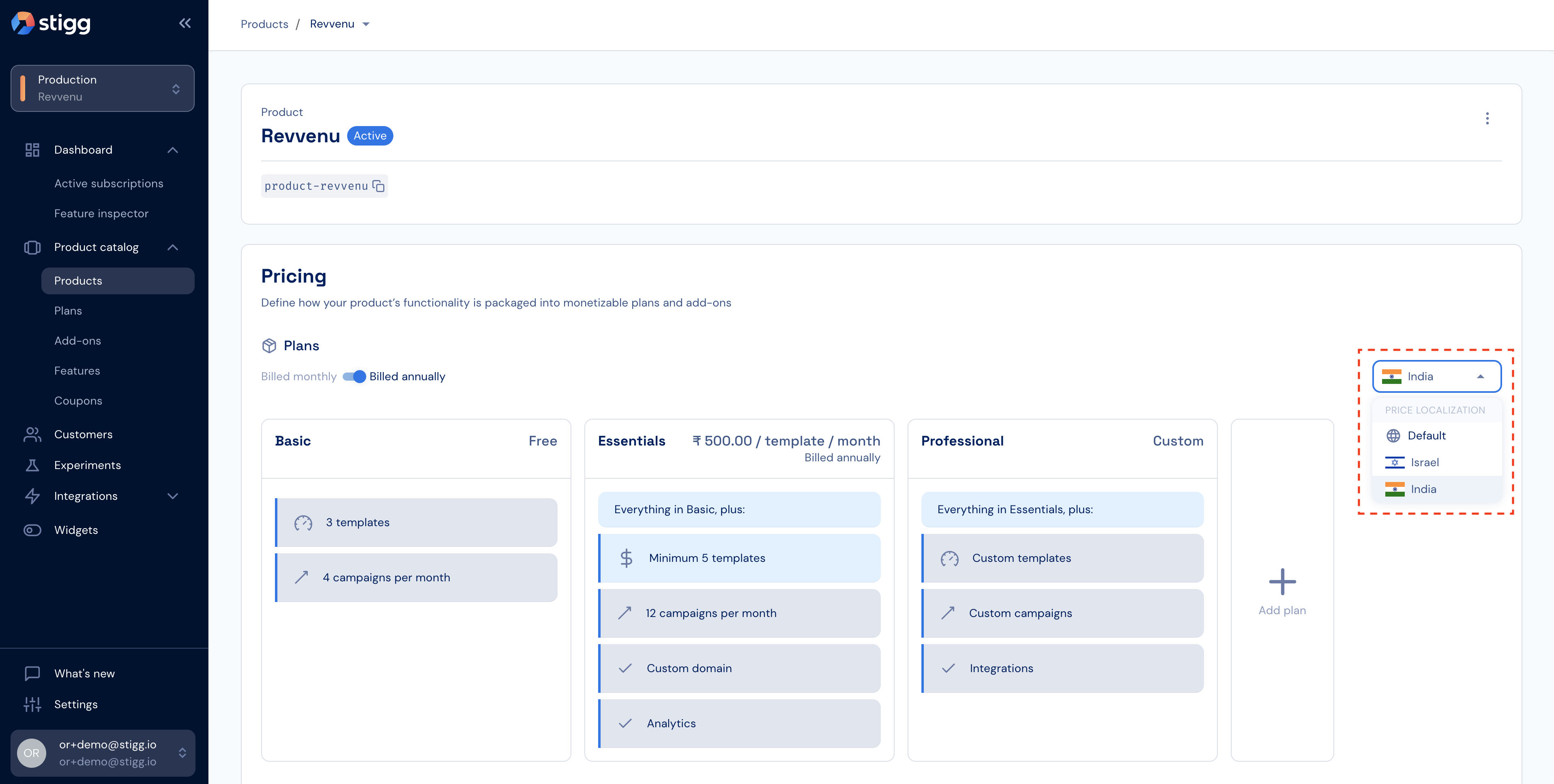Click the Billed monthly label
The image size is (1554, 784).
[298, 376]
